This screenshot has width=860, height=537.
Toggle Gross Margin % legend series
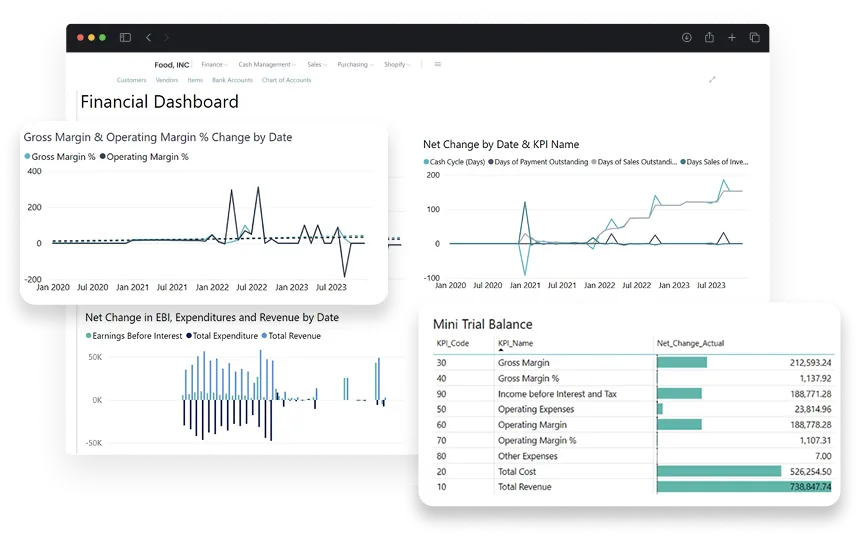coord(59,157)
